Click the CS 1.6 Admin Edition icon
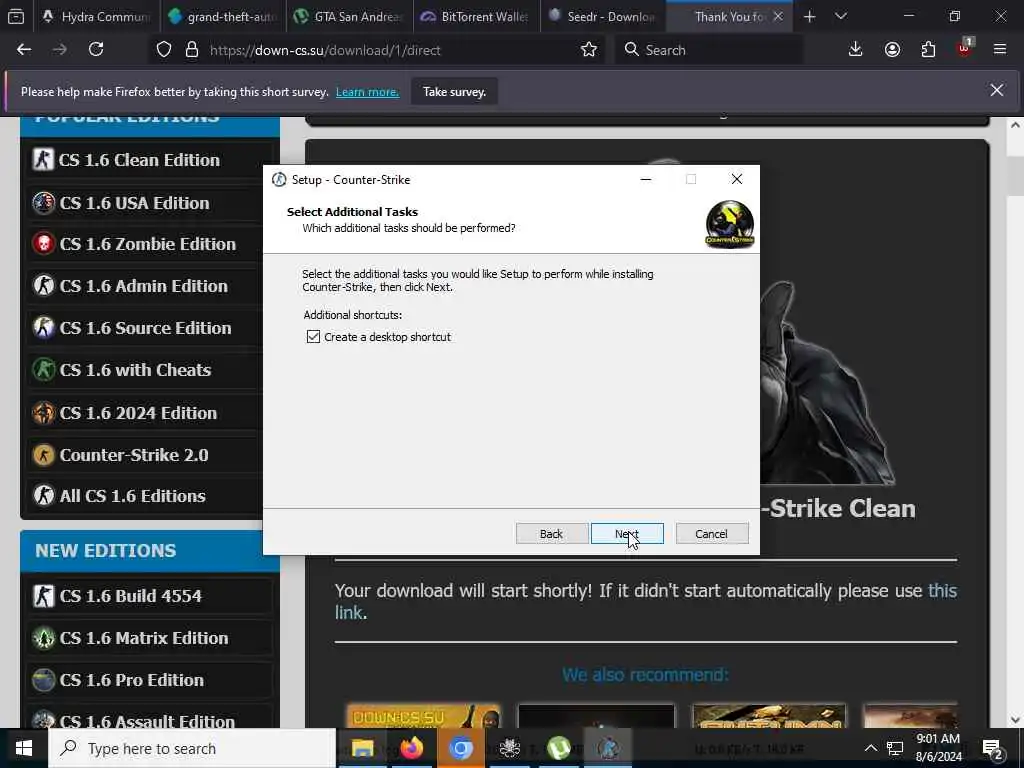 click(44, 285)
